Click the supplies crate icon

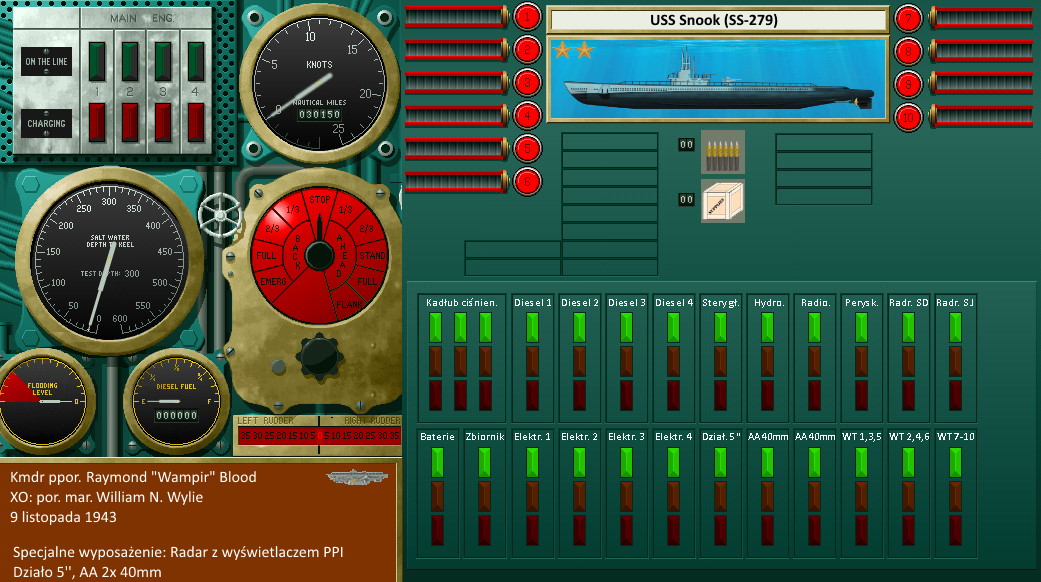(x=722, y=201)
